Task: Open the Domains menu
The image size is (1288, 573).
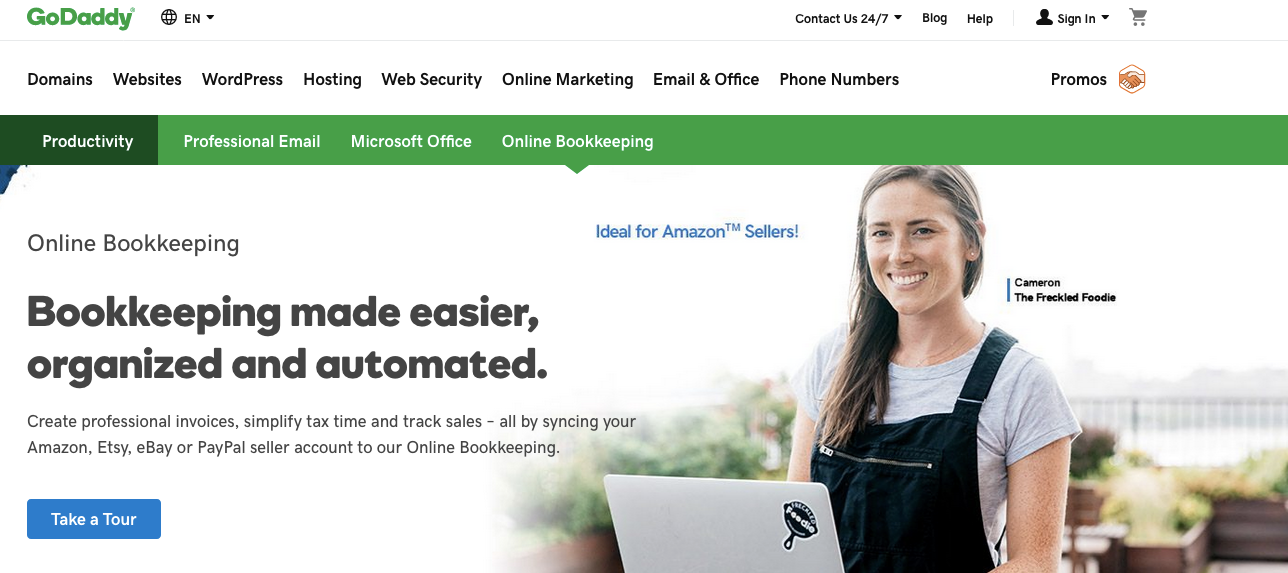Action: [x=60, y=79]
